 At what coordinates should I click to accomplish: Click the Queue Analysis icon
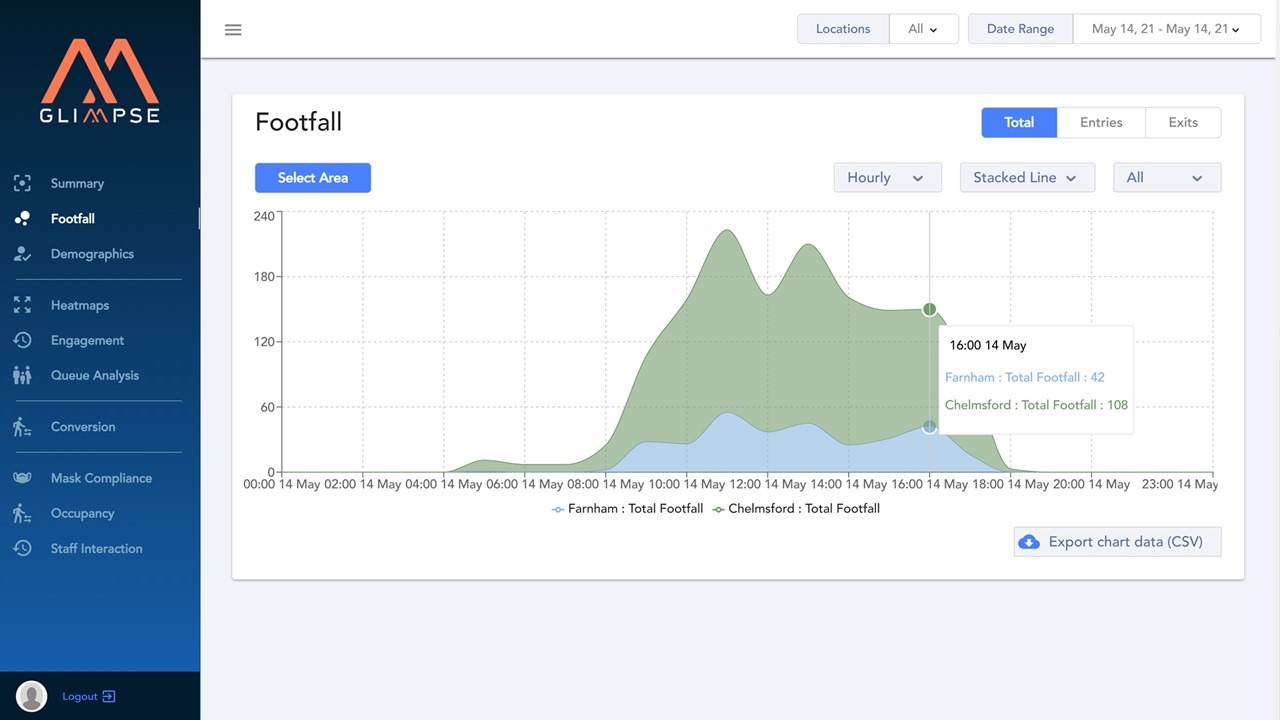[22, 375]
